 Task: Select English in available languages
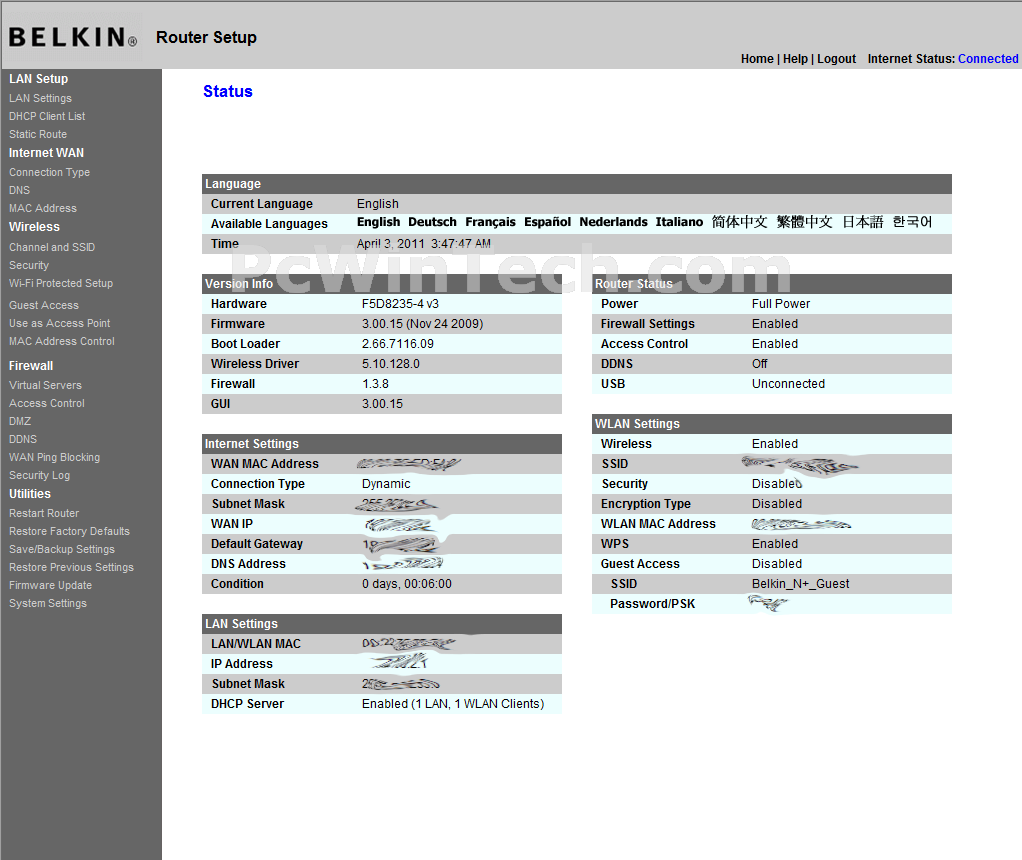(x=378, y=222)
